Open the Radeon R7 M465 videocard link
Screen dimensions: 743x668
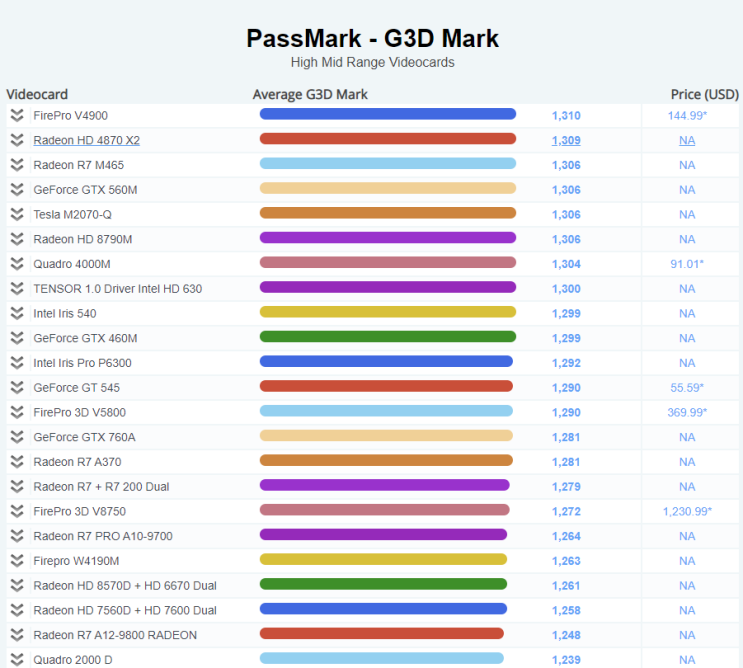[x=78, y=165]
